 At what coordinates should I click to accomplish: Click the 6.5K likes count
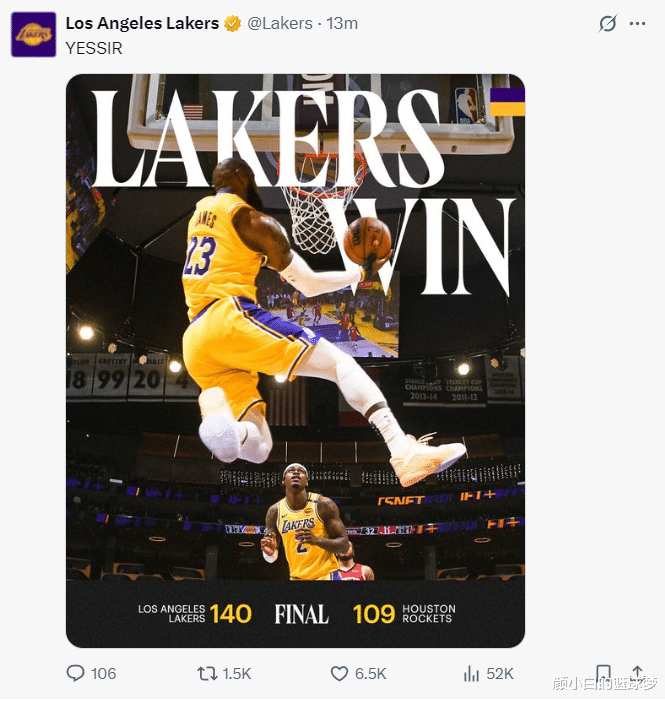tap(370, 673)
